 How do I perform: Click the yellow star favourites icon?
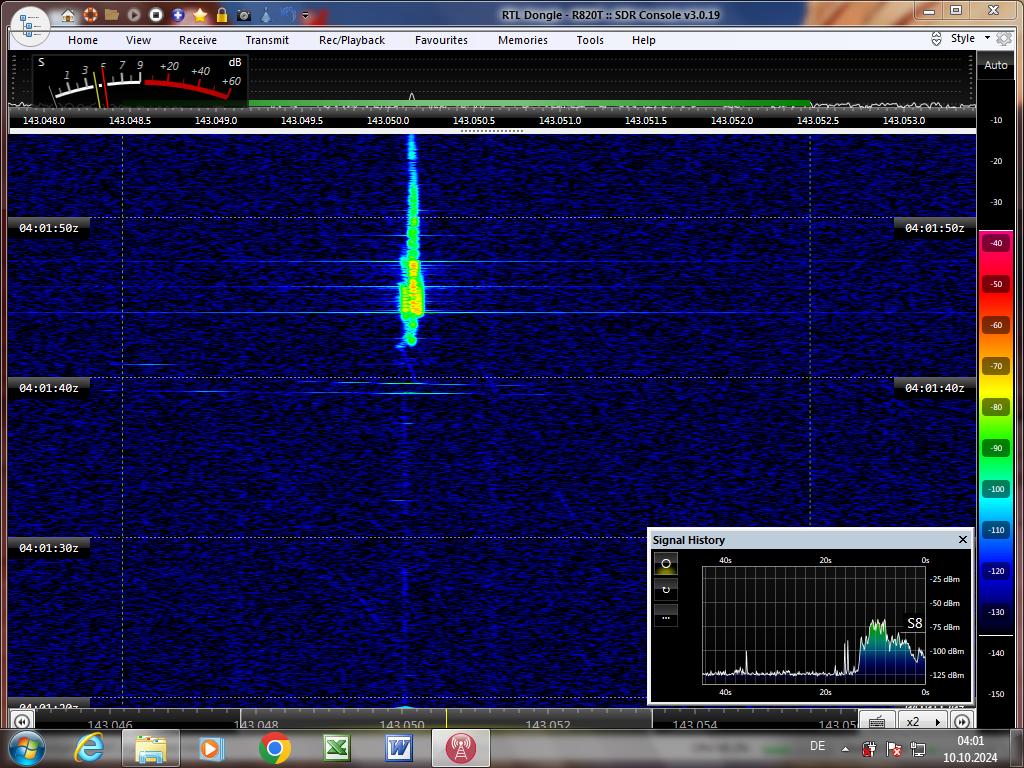200,14
